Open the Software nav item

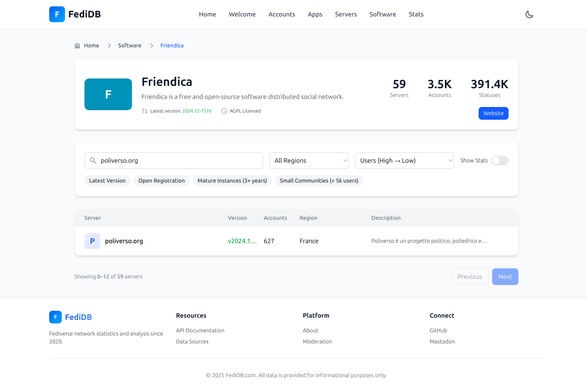pyautogui.click(x=383, y=15)
